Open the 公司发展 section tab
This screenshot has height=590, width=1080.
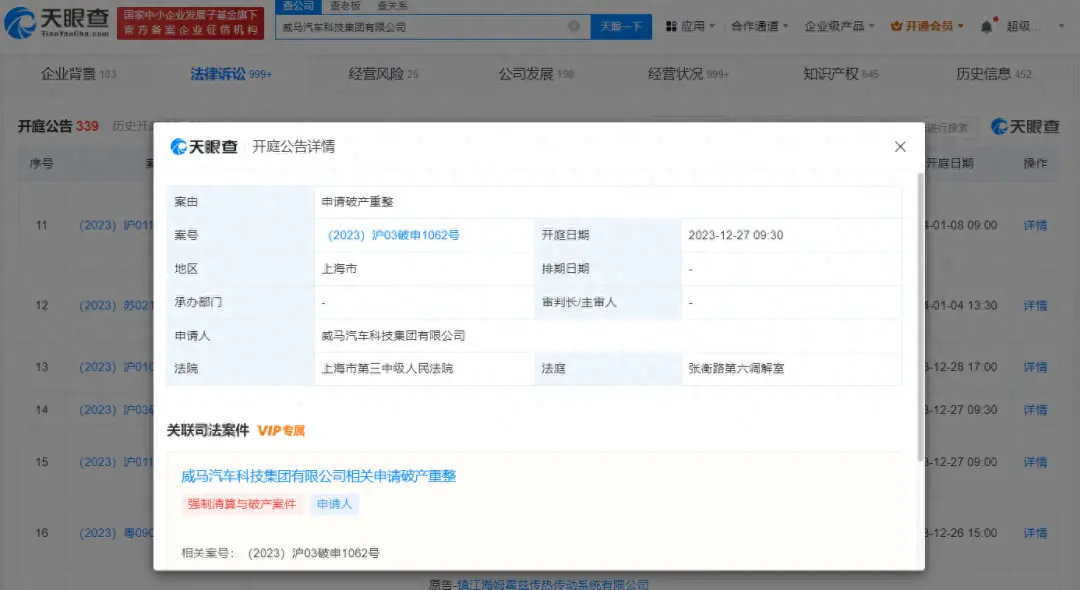pyautogui.click(x=536, y=74)
